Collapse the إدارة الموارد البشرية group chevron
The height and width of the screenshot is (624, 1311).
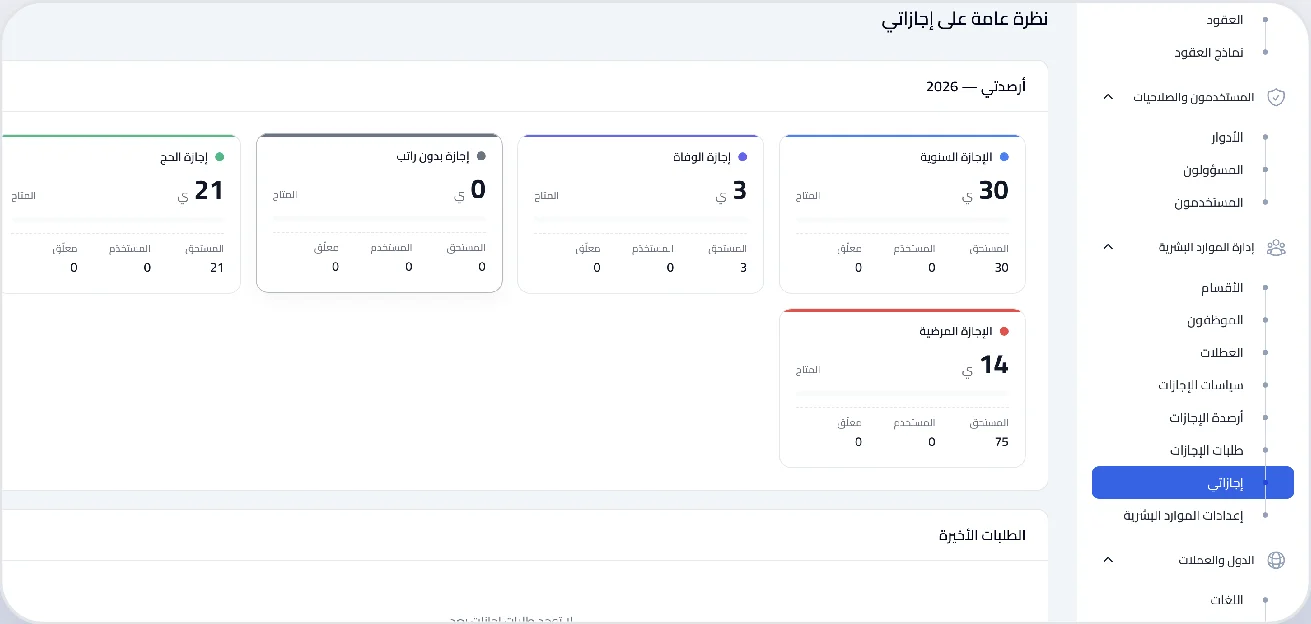(1107, 247)
